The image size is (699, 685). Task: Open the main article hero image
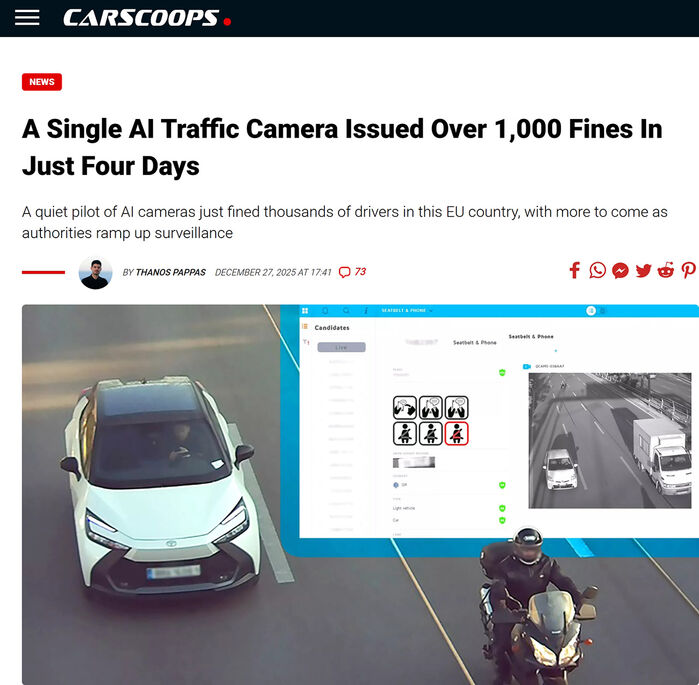pyautogui.click(x=360, y=494)
